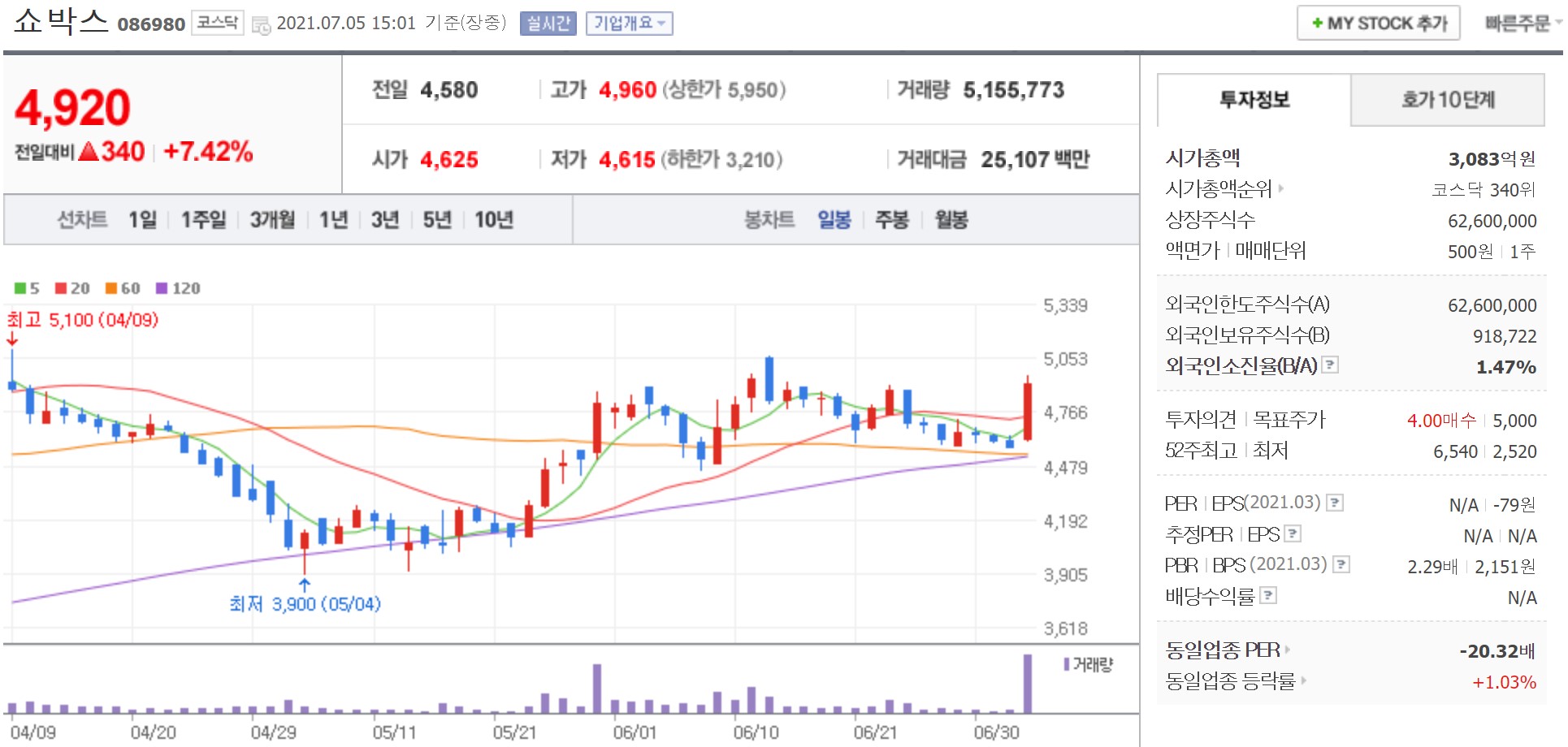Click the 배당수익률 help icon

pos(1268,595)
